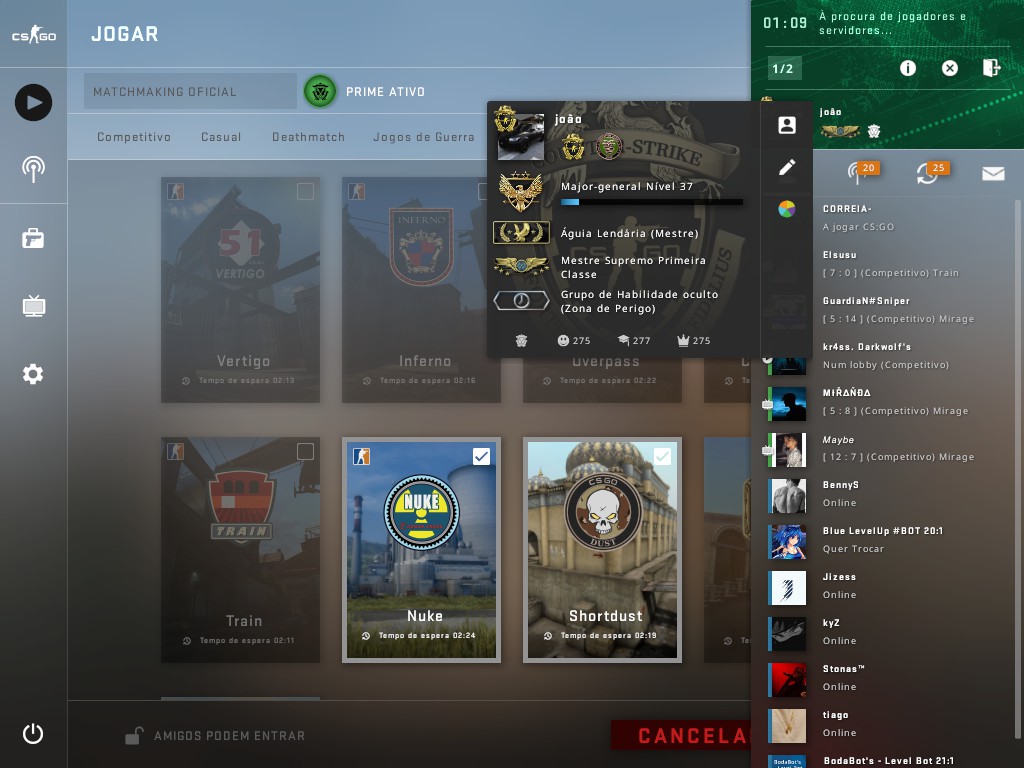Edit profile with the pencil icon
This screenshot has height=768, width=1024.
[x=787, y=167]
